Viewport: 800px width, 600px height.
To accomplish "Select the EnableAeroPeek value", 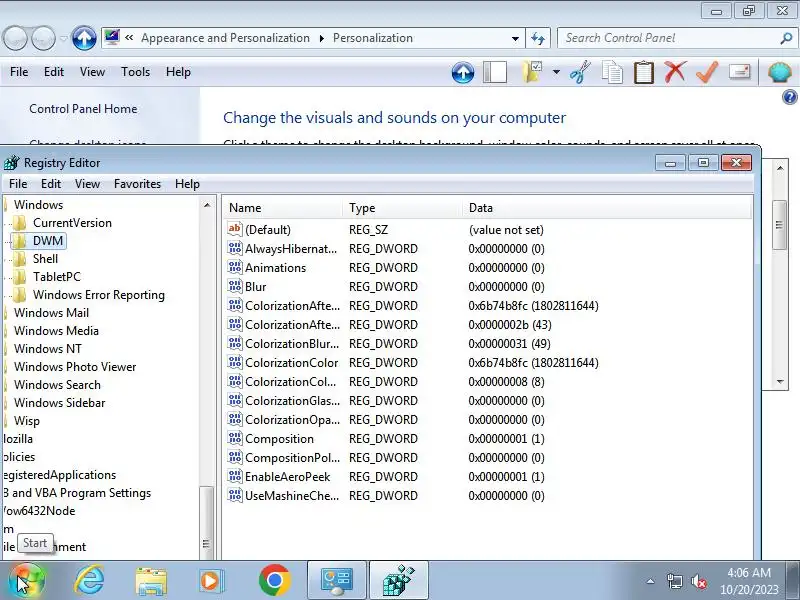I will click(x=288, y=477).
